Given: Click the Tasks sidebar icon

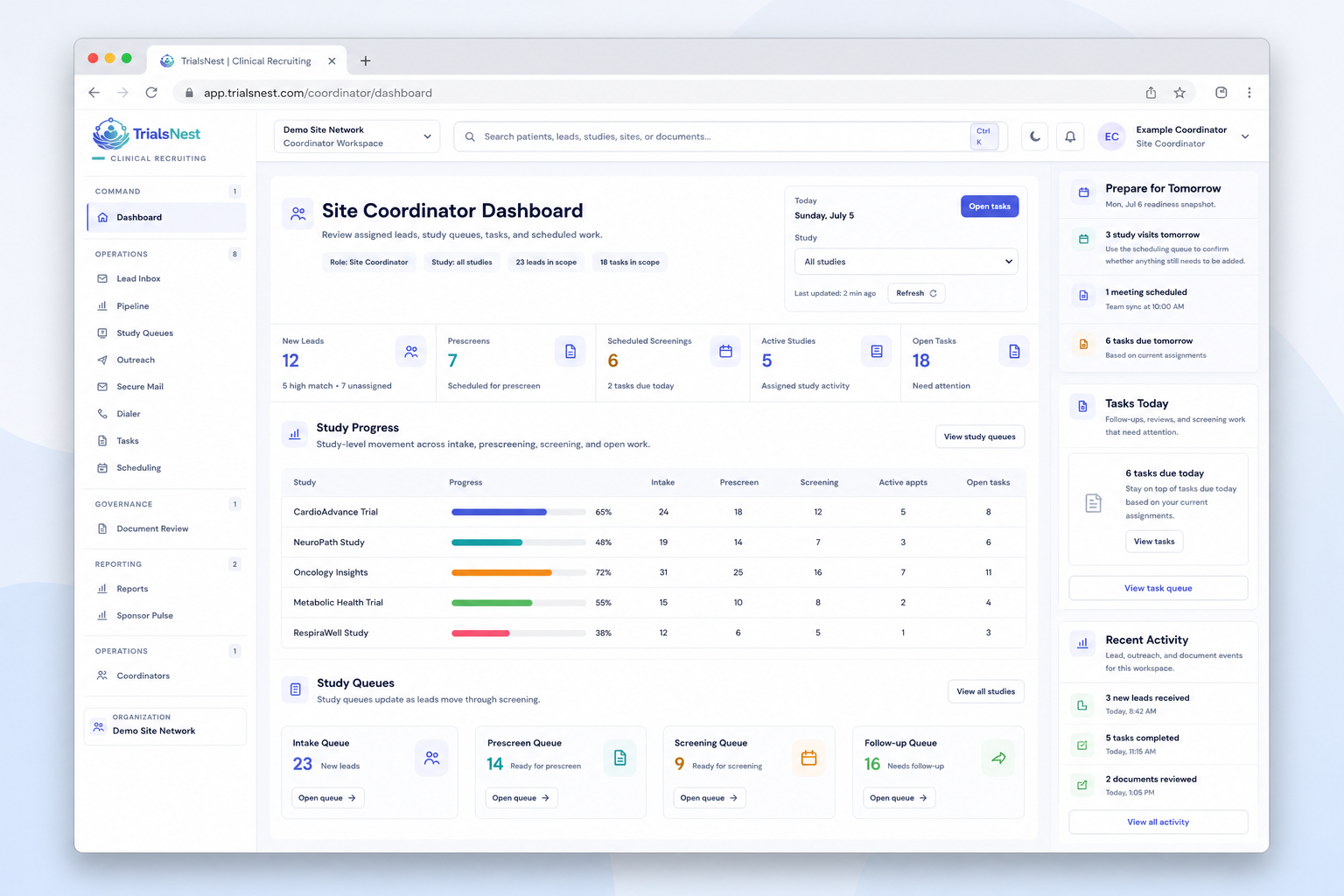Looking at the screenshot, I should pyautogui.click(x=102, y=441).
